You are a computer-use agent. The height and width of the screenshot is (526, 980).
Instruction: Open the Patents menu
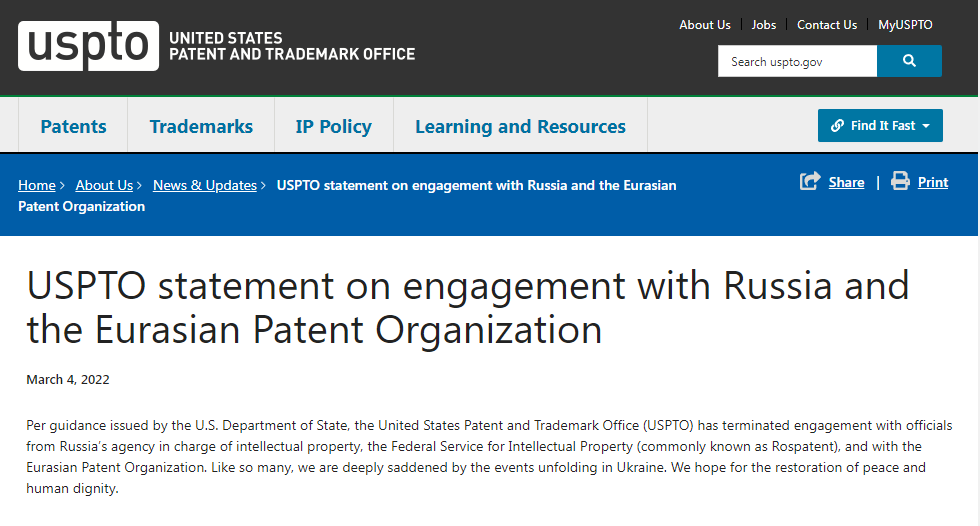click(73, 126)
